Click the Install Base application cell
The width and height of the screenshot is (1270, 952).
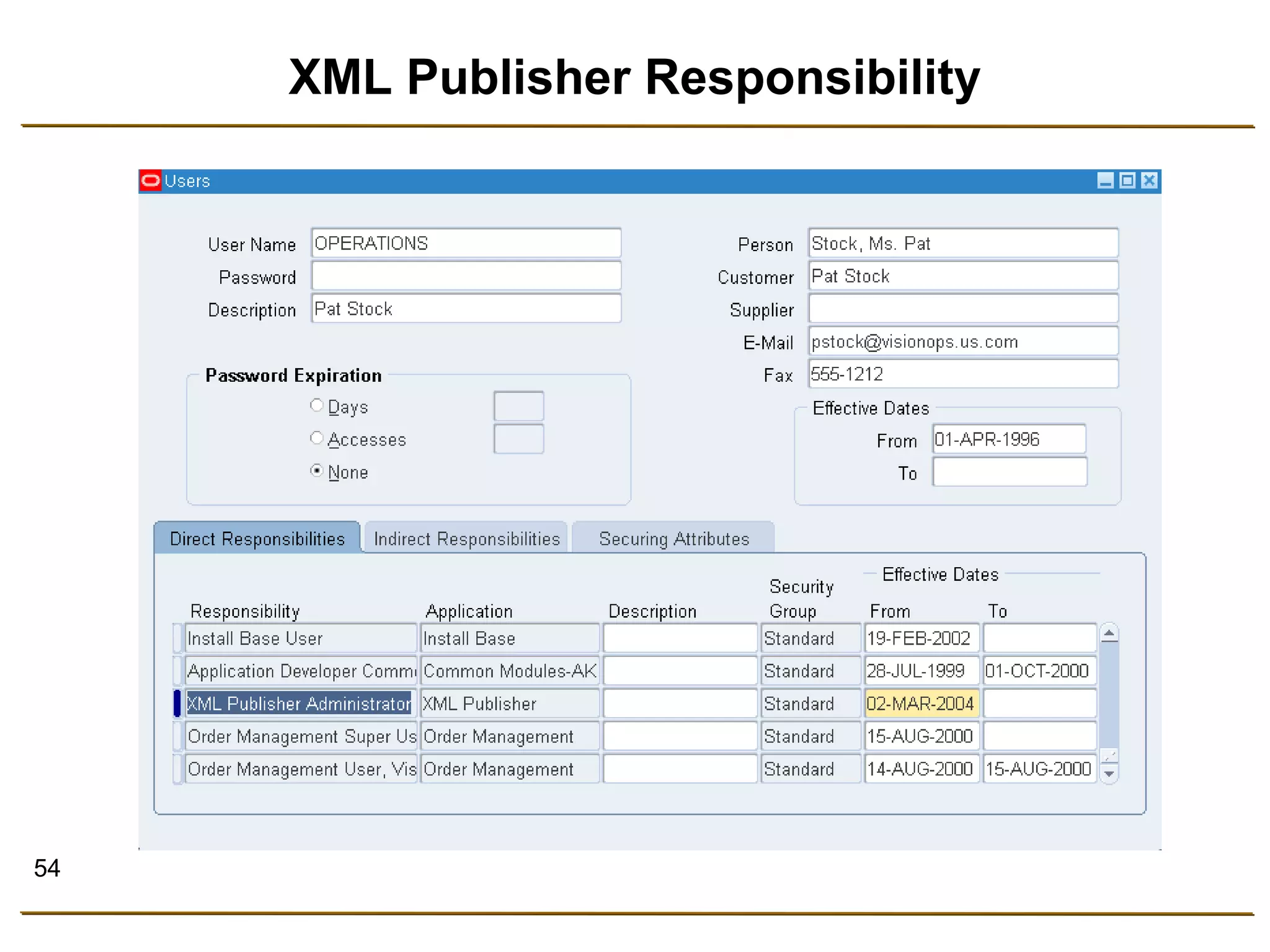tap(510, 638)
